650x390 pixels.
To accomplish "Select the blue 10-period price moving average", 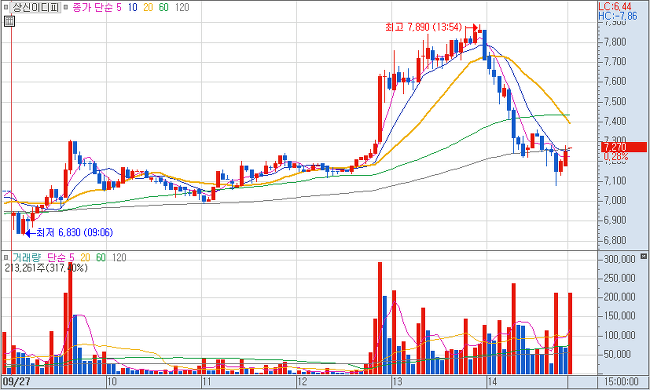I will click(132, 7).
